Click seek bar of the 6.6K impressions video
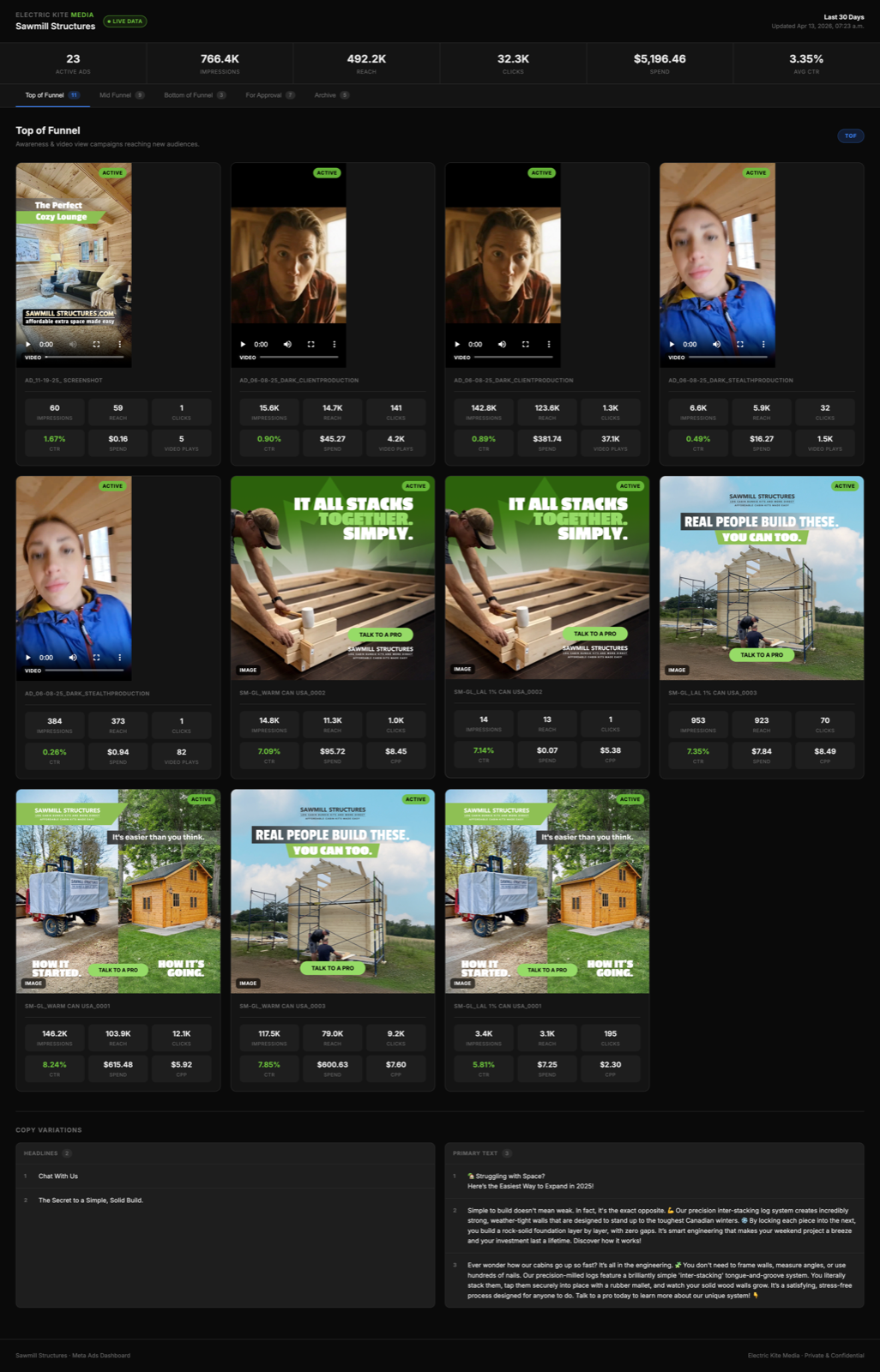This screenshot has width=880, height=1372. tap(727, 357)
